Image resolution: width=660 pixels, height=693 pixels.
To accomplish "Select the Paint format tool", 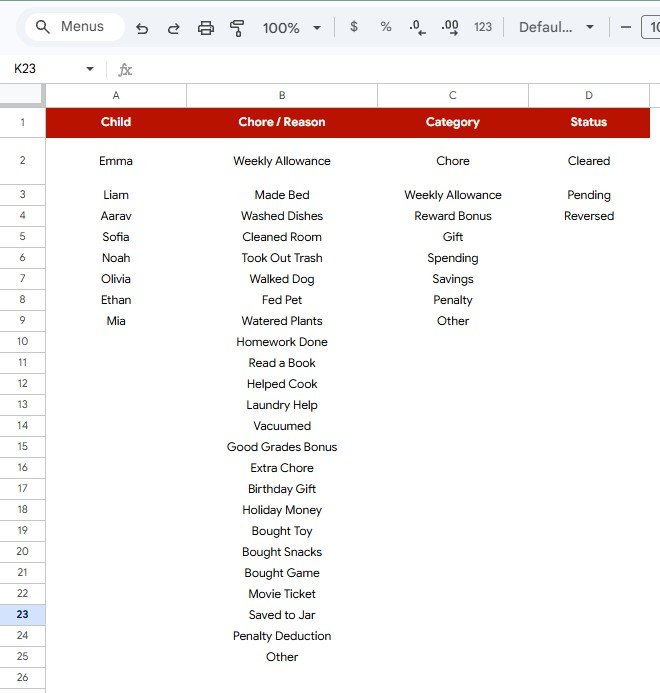I will tap(237, 28).
